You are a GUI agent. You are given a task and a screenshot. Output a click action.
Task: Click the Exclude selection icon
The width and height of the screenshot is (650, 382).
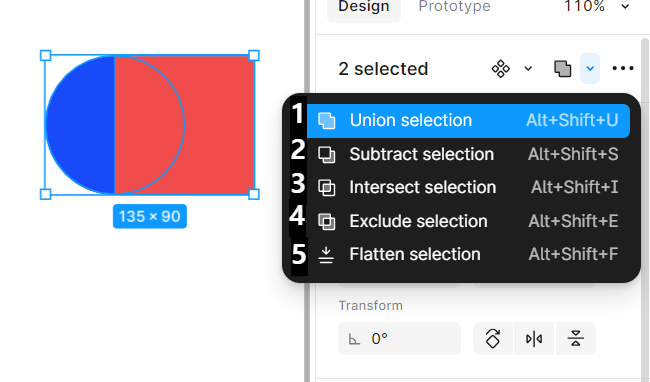[327, 221]
